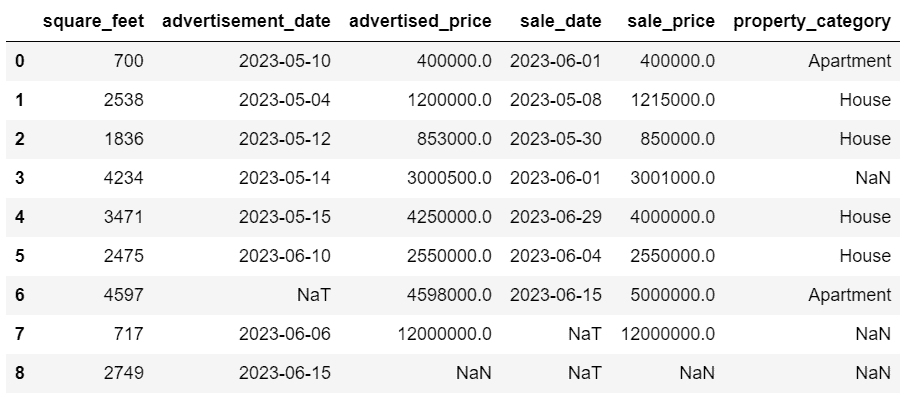Select row index 3
The image size is (906, 405).
[19, 178]
